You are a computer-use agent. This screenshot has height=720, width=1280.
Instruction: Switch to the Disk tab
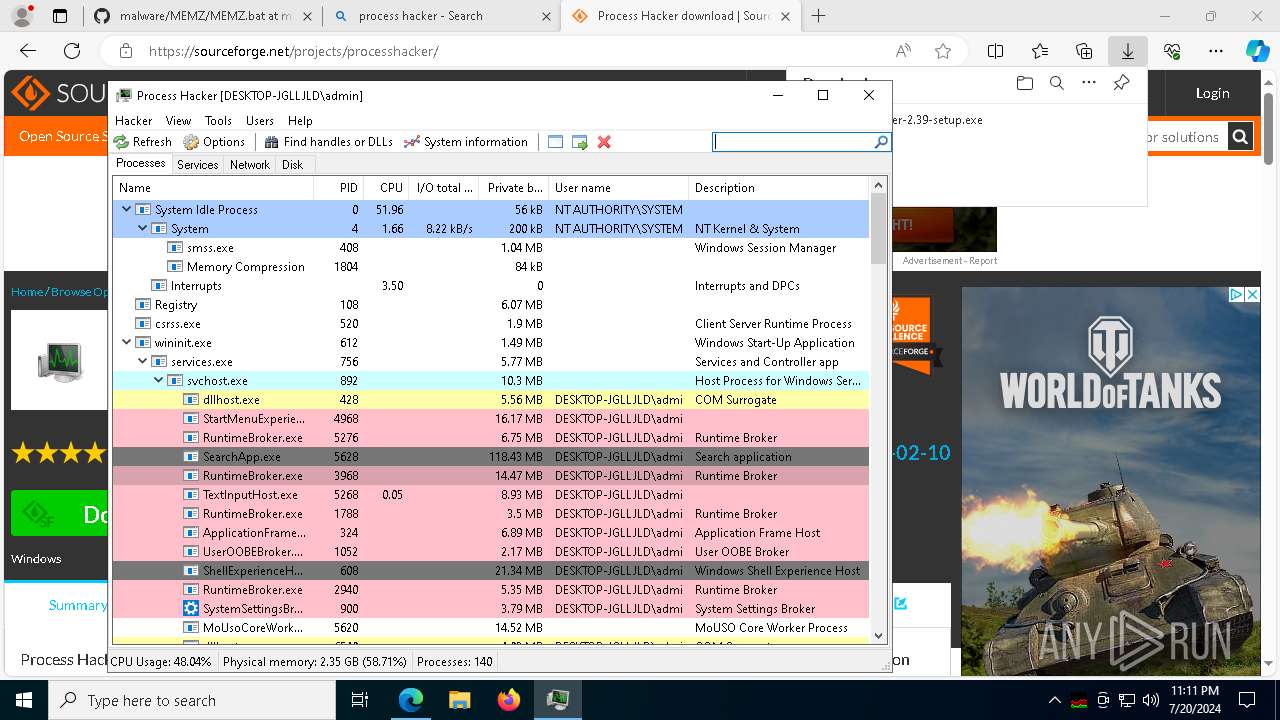(x=292, y=165)
